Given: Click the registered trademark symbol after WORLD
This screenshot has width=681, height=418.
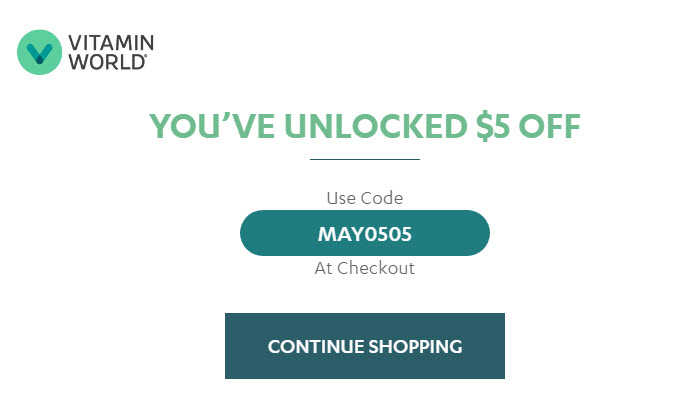Looking at the screenshot, I should click(x=146, y=56).
